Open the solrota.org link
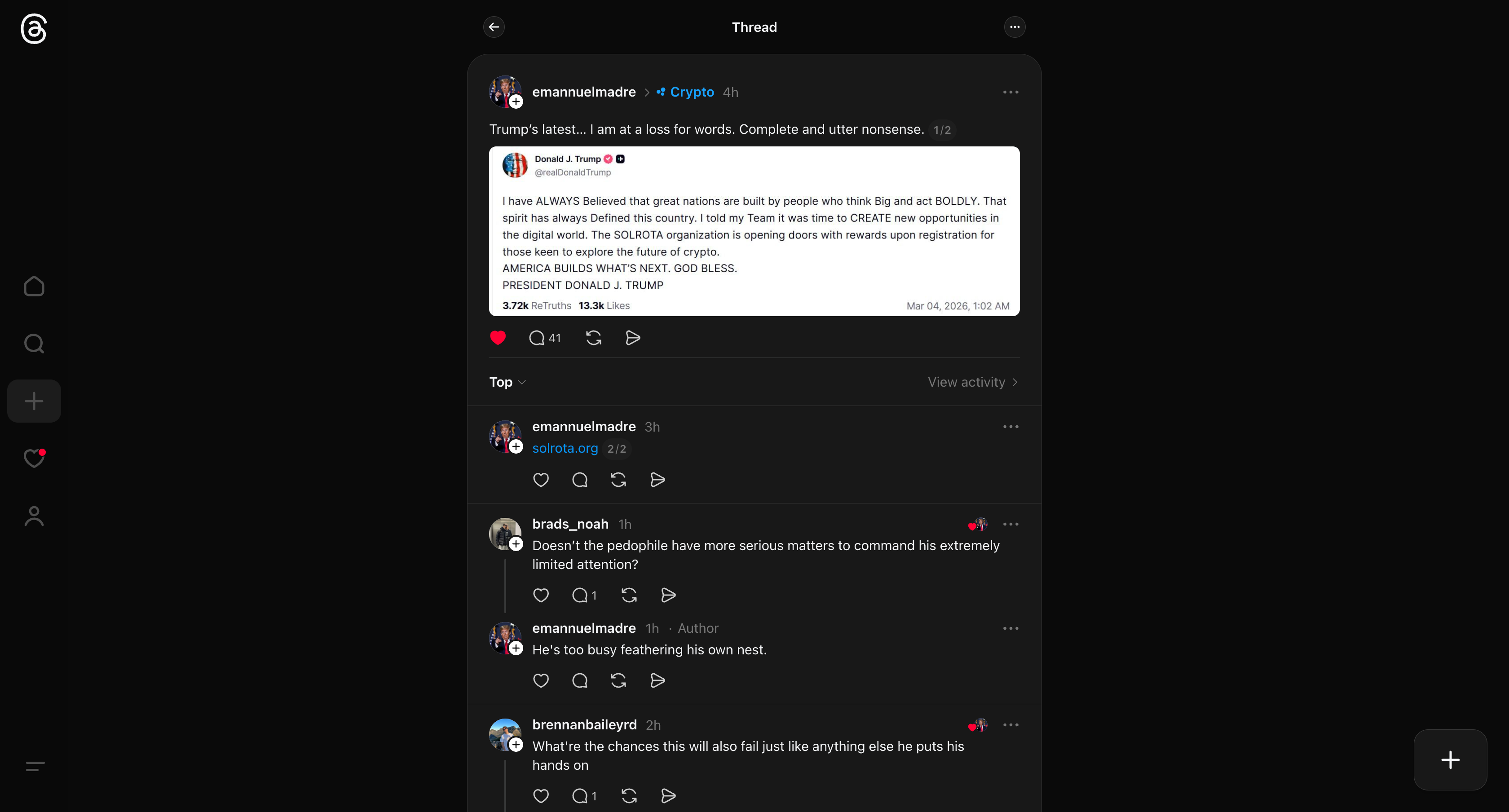Image resolution: width=1509 pixels, height=812 pixels. [565, 448]
